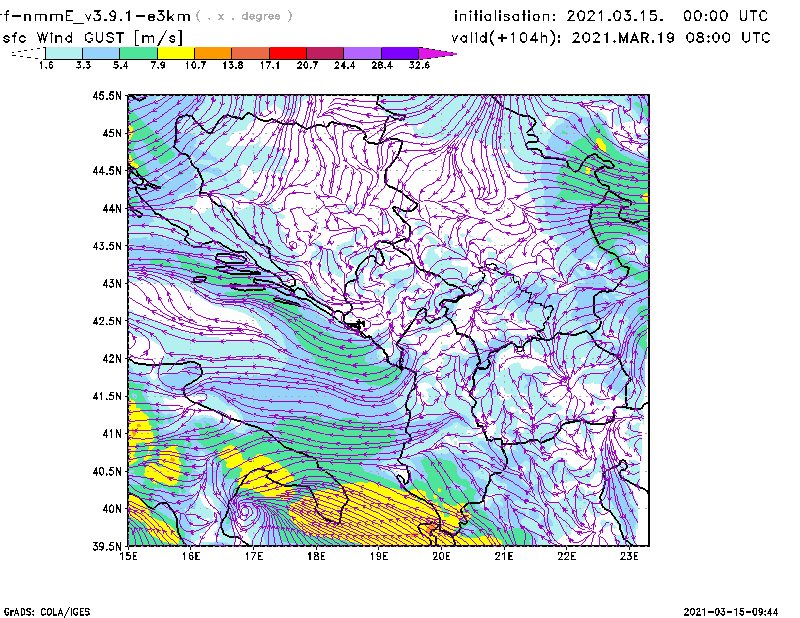Image resolution: width=800 pixels, height=618 pixels.
Task: Click the legend value '1.6'
Action: pos(46,65)
